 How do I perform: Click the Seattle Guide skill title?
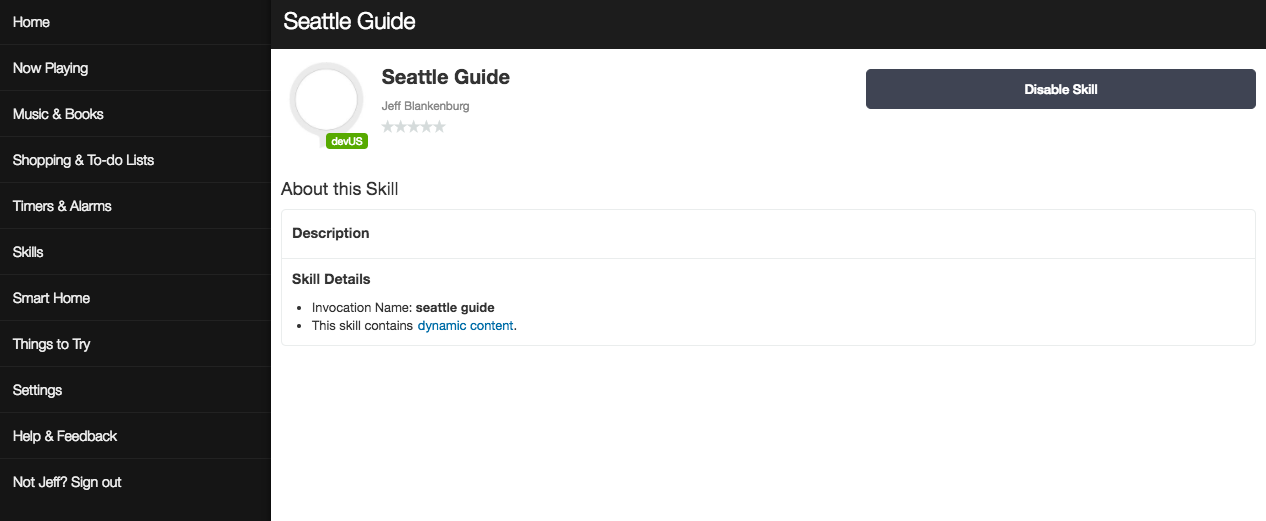[x=446, y=77]
